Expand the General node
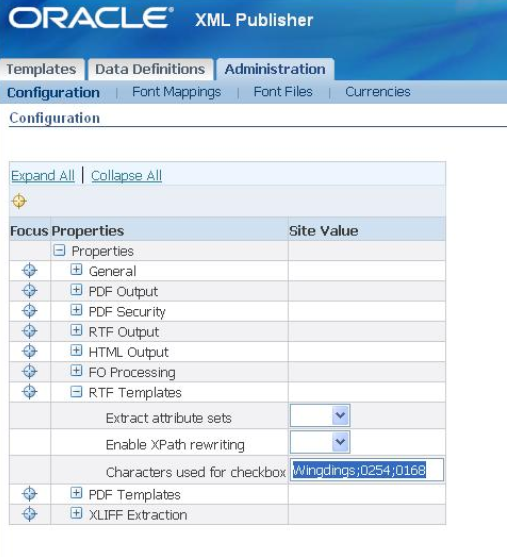507x557 pixels. pyautogui.click(x=76, y=270)
